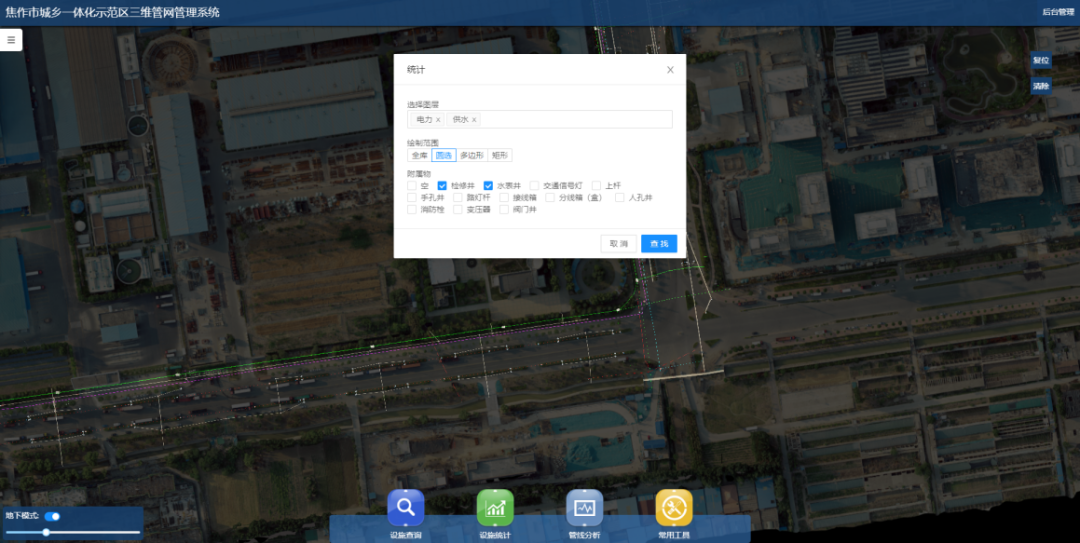The height and width of the screenshot is (543, 1080).
Task: Open the 设施查询 magnifier icon
Action: 405,508
